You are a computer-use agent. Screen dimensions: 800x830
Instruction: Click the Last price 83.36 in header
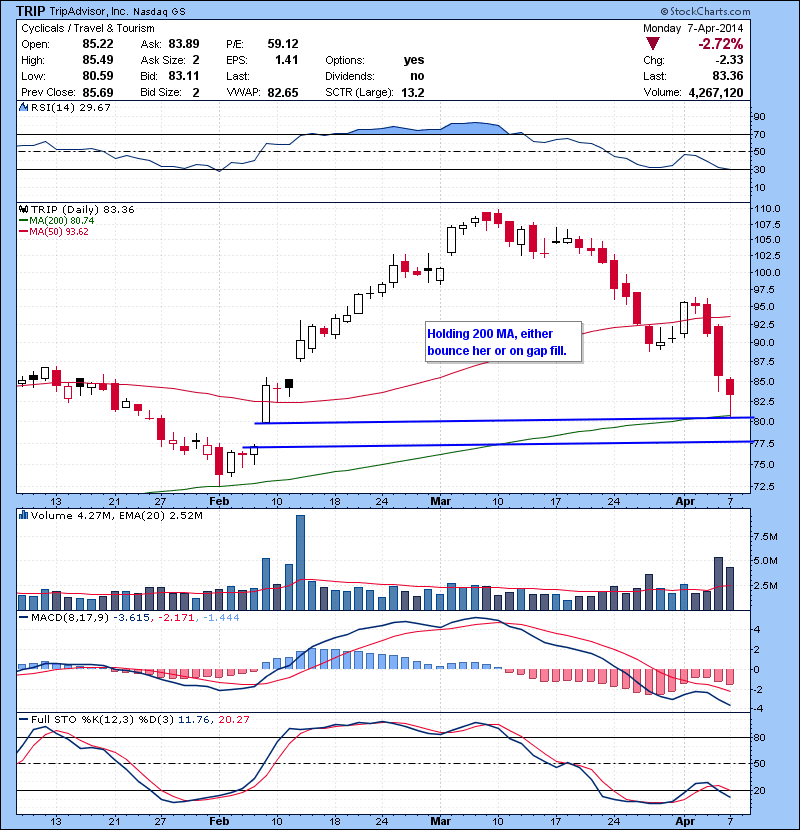[x=728, y=76]
